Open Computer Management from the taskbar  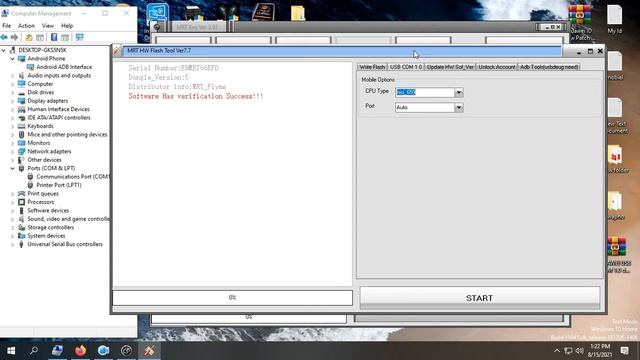[x=58, y=351]
